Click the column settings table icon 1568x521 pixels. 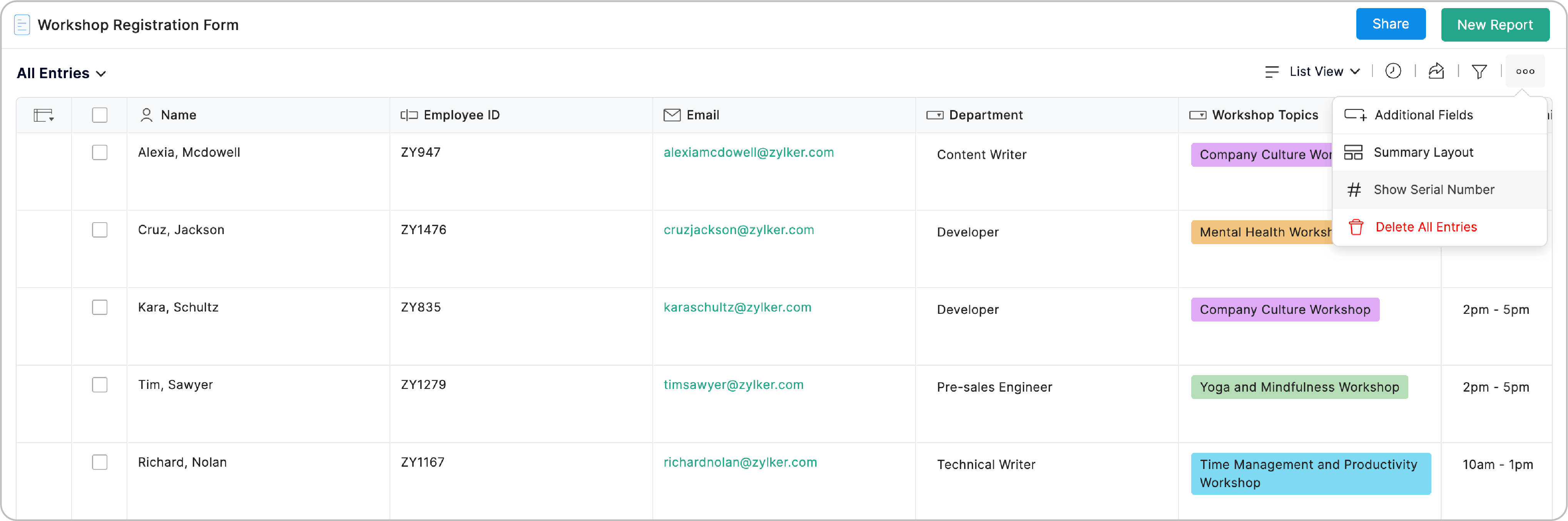(44, 115)
